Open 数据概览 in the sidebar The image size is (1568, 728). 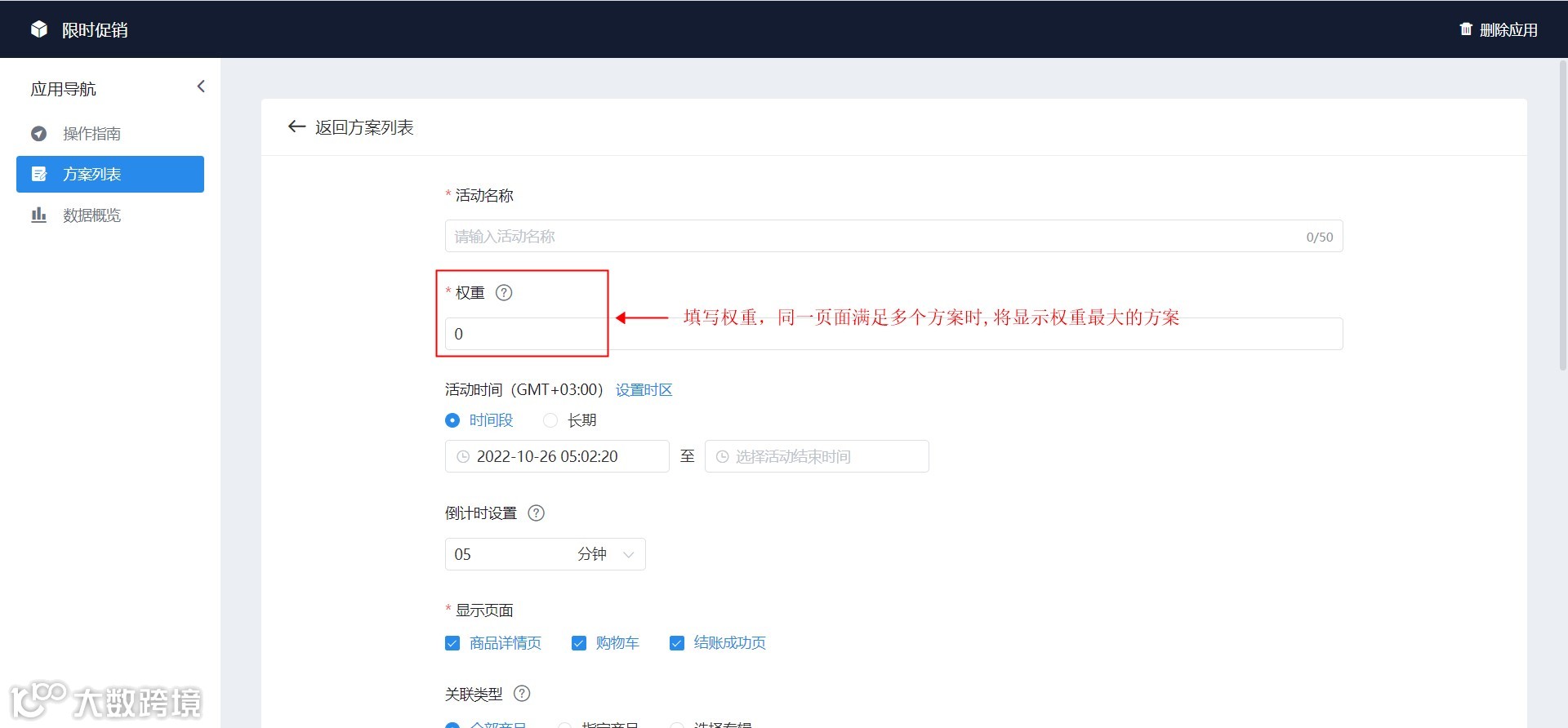click(110, 215)
